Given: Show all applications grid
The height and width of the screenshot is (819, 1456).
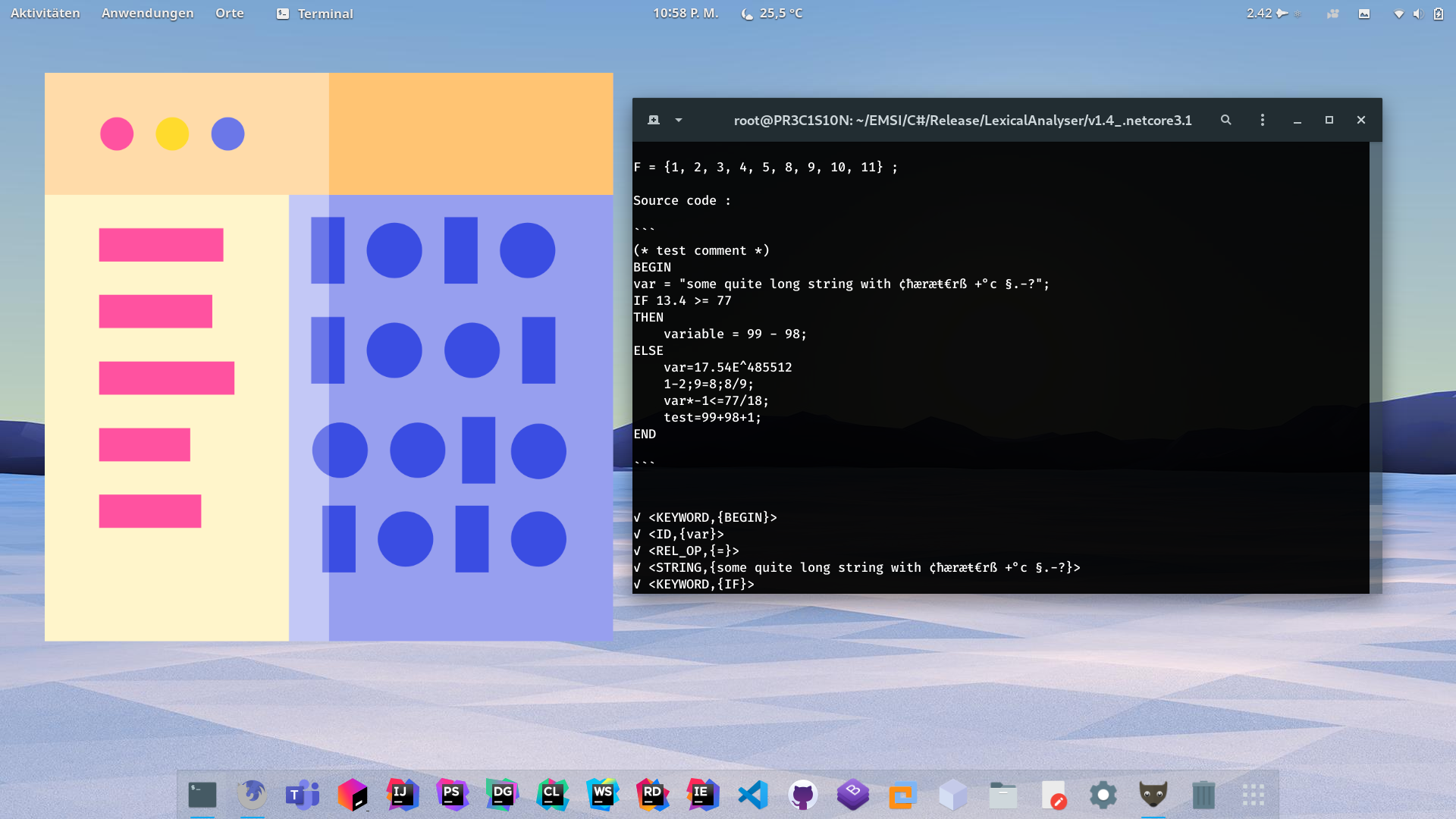Looking at the screenshot, I should [x=1253, y=795].
